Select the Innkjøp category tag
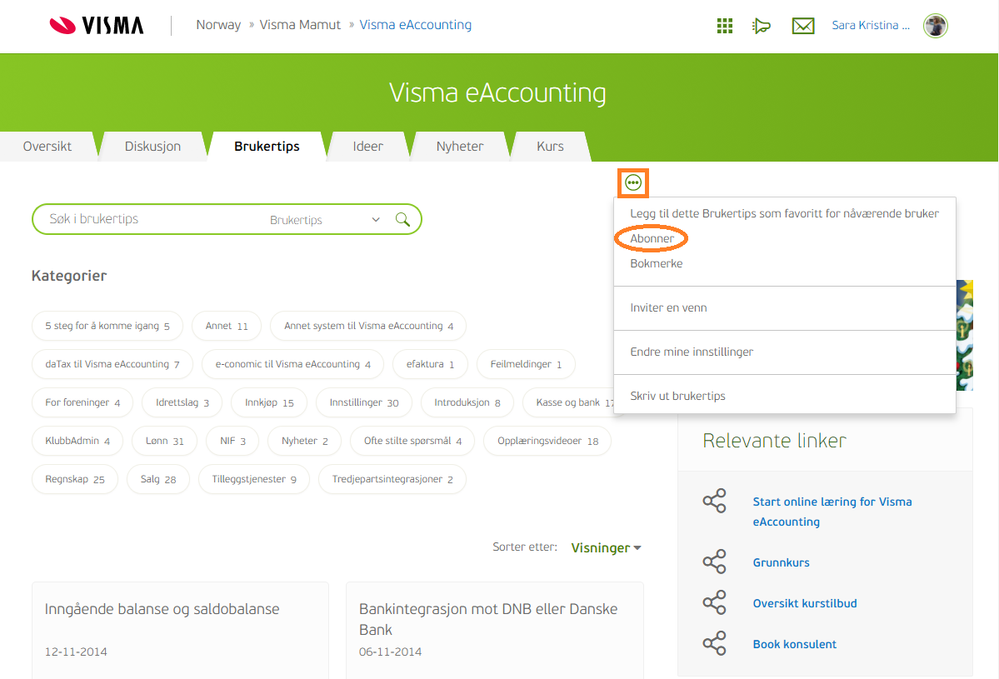 269,403
